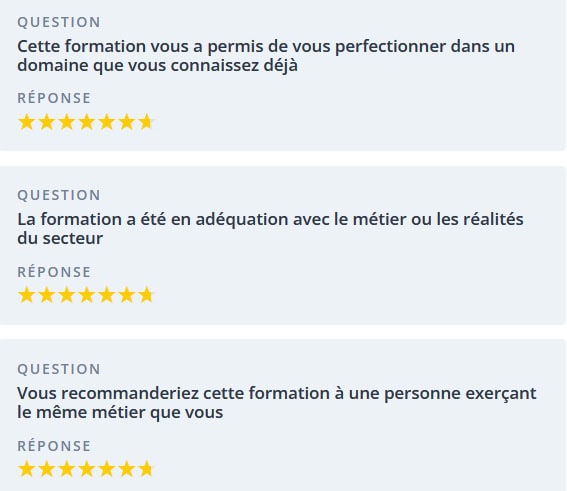Click the RÉPONSE label in the third card
This screenshot has width=567, height=491.
[54, 446]
